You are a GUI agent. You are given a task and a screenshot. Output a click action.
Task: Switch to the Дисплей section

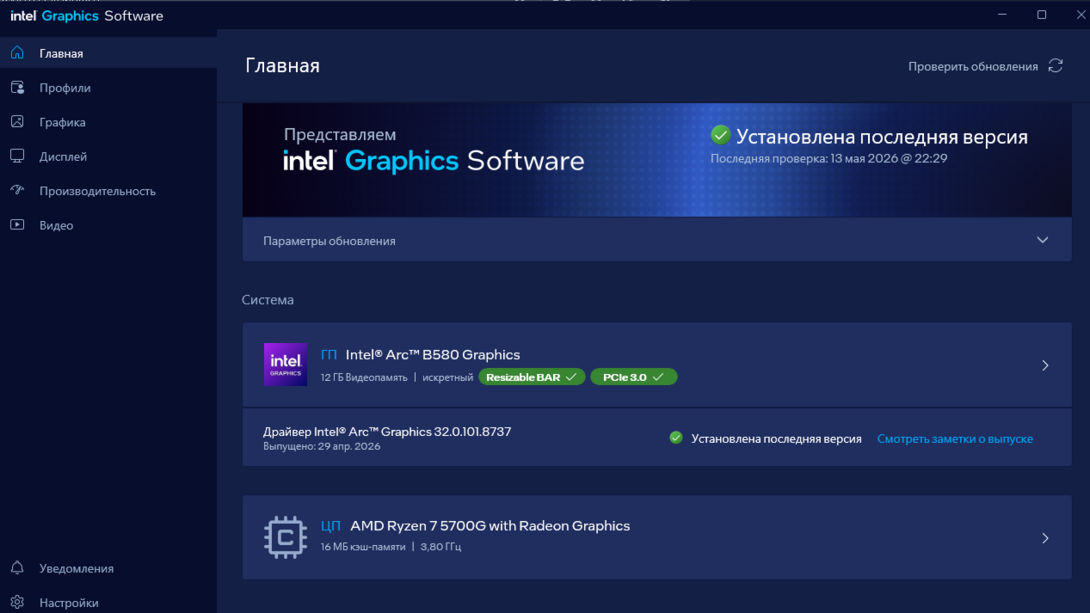108,156
